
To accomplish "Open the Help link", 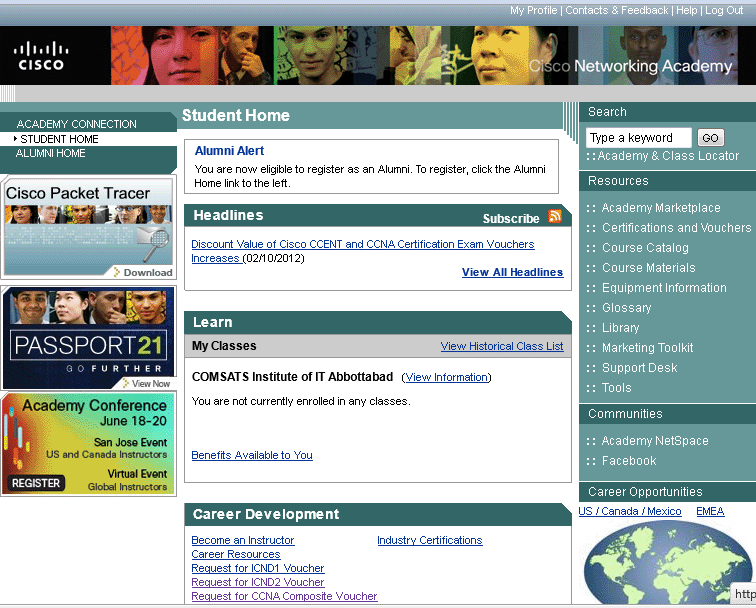I will coord(687,10).
